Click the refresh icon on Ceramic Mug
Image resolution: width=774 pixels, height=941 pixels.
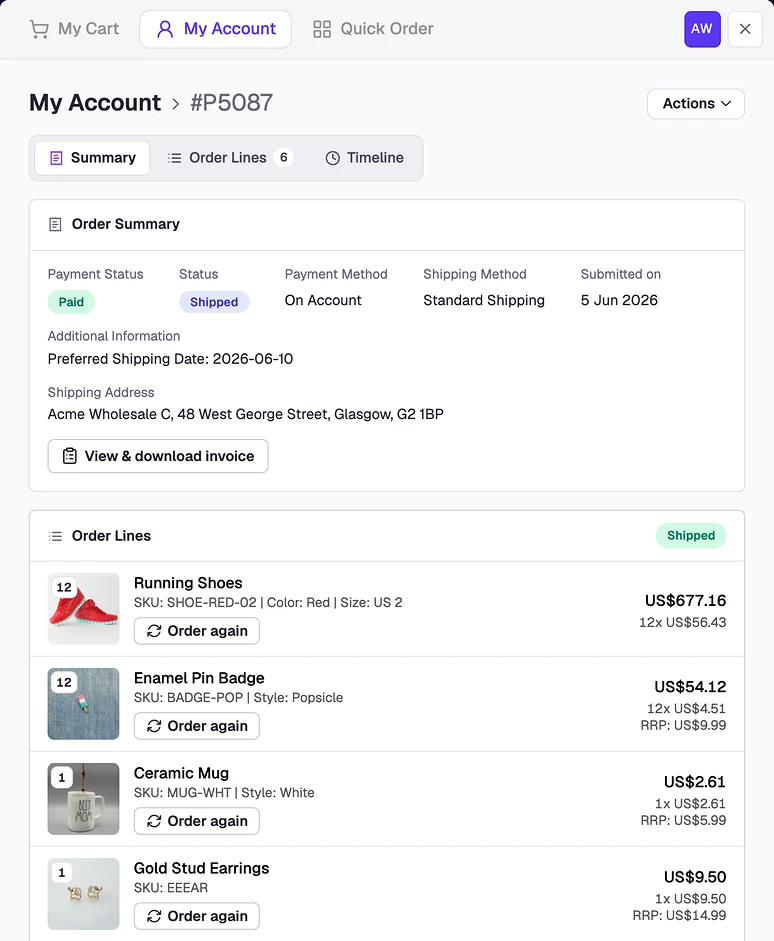(154, 821)
